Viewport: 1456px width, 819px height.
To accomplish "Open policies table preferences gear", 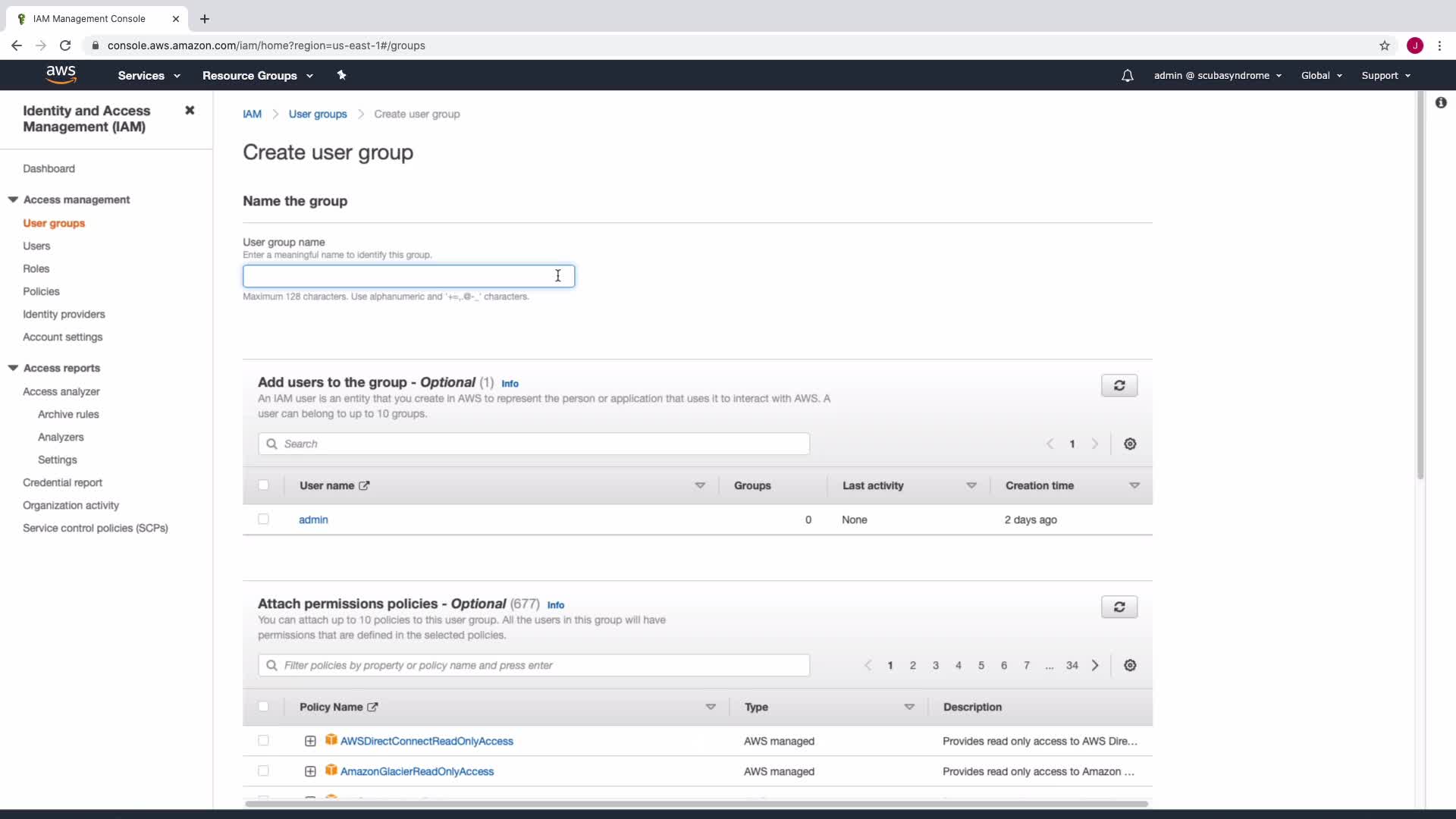I will pyautogui.click(x=1130, y=666).
